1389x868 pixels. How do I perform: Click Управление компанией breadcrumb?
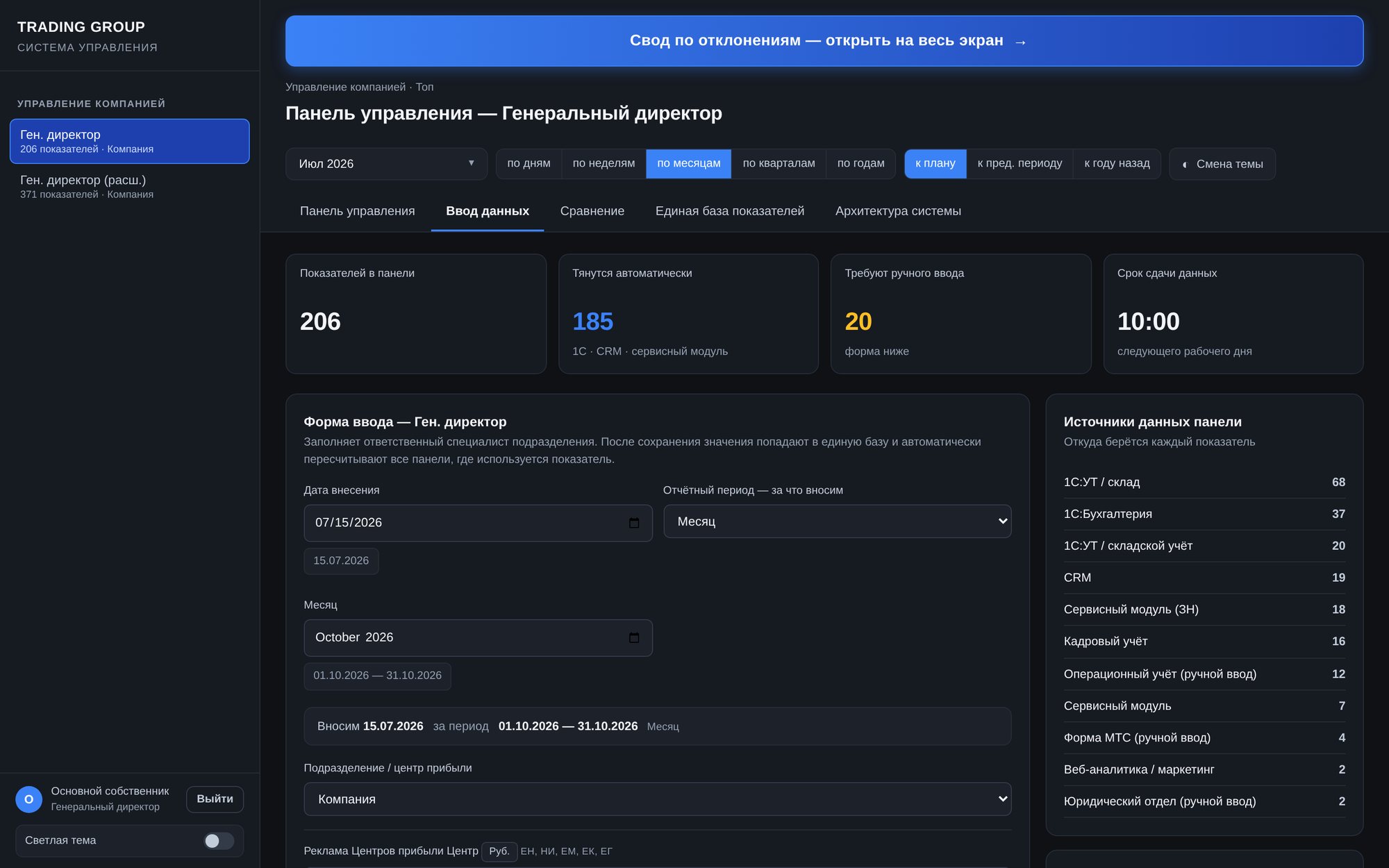coord(345,87)
